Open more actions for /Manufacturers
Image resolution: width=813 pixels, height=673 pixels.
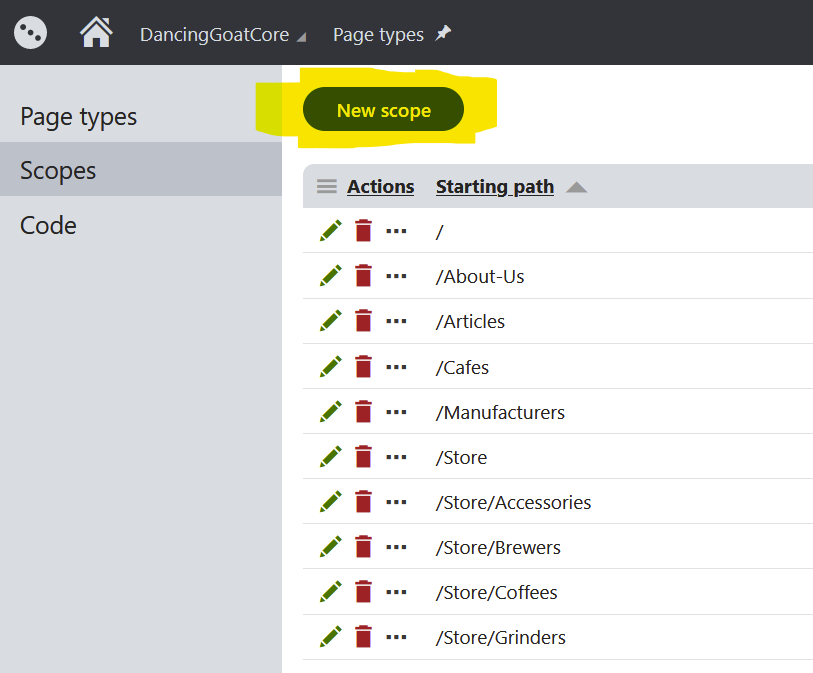pos(396,412)
